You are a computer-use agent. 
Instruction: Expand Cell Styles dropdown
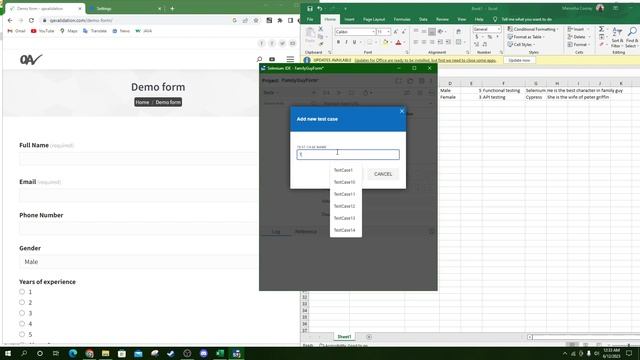pyautogui.click(x=522, y=44)
